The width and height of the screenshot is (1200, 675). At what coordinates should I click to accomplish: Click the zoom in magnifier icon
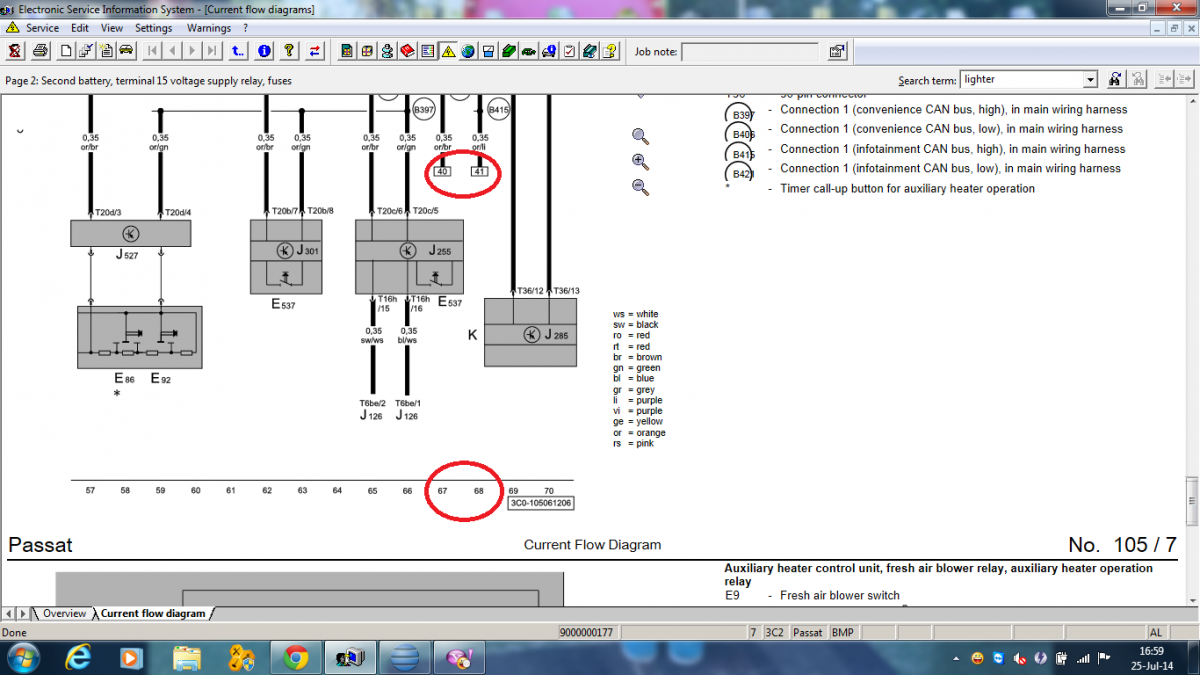tap(641, 161)
